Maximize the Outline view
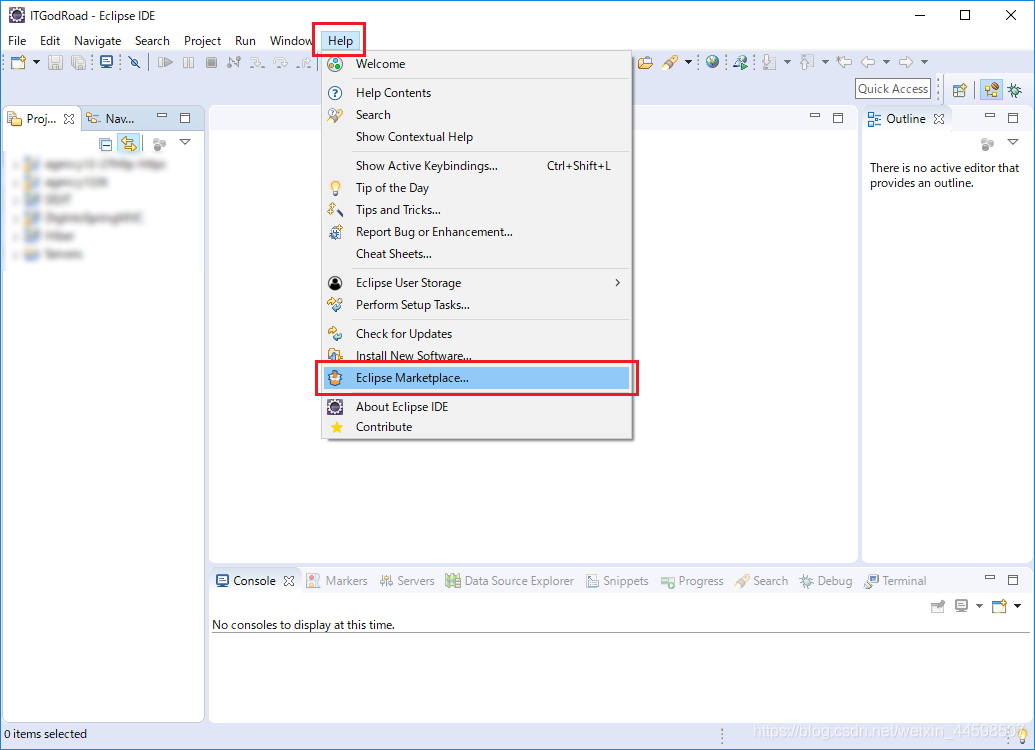 pos(1013,118)
